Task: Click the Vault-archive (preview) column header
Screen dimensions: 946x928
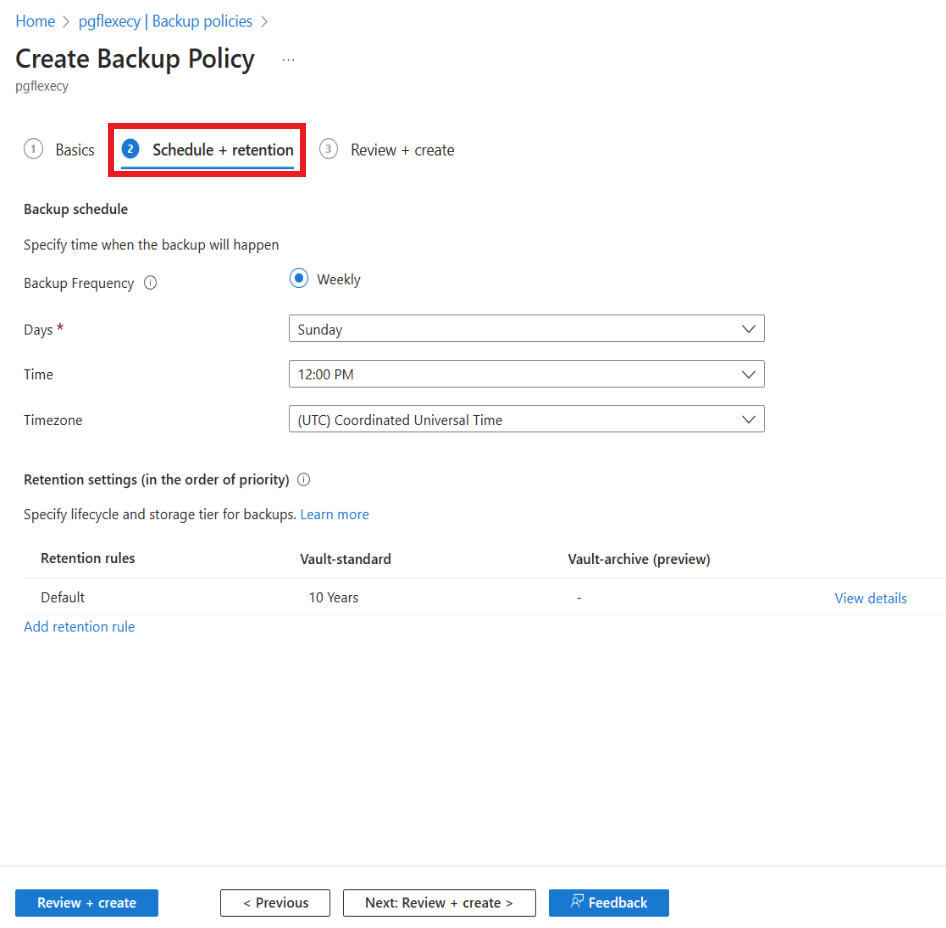Action: pos(639,559)
